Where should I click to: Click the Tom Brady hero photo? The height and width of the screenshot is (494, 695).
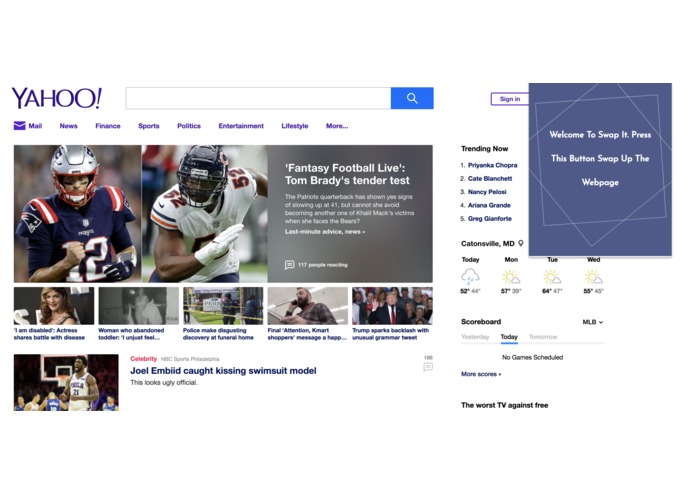pos(78,214)
